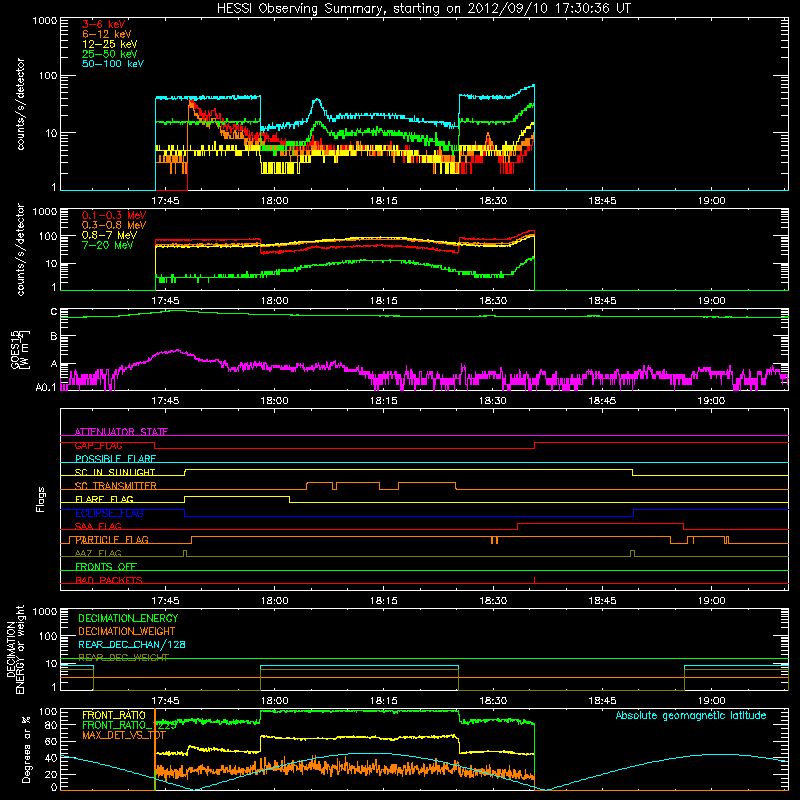Select 18:45 tick under the GOES15 plot
This screenshot has width=800, height=800.
[602, 401]
